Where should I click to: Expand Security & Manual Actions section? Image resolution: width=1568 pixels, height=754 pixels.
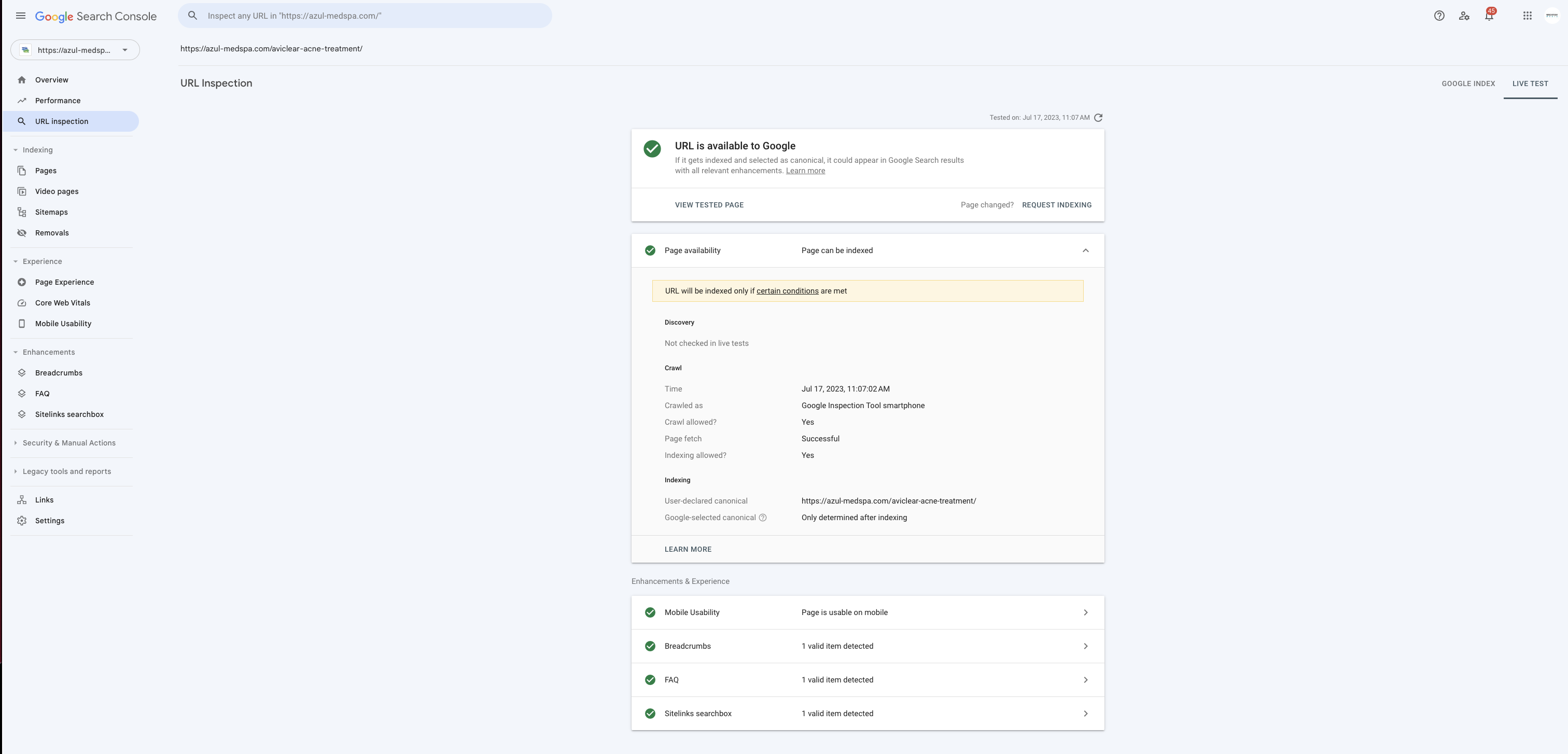click(69, 443)
